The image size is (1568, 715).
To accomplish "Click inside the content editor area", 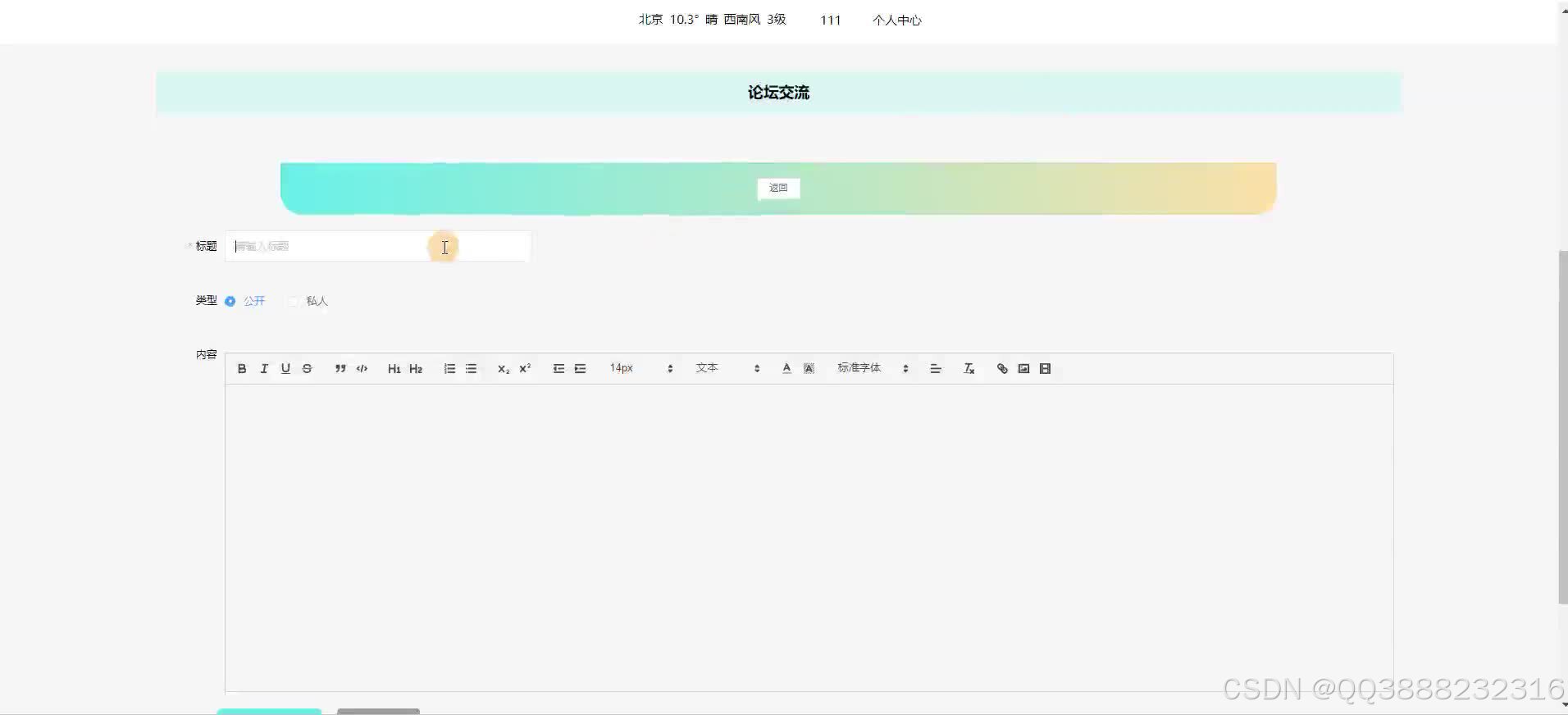I will tap(809, 538).
